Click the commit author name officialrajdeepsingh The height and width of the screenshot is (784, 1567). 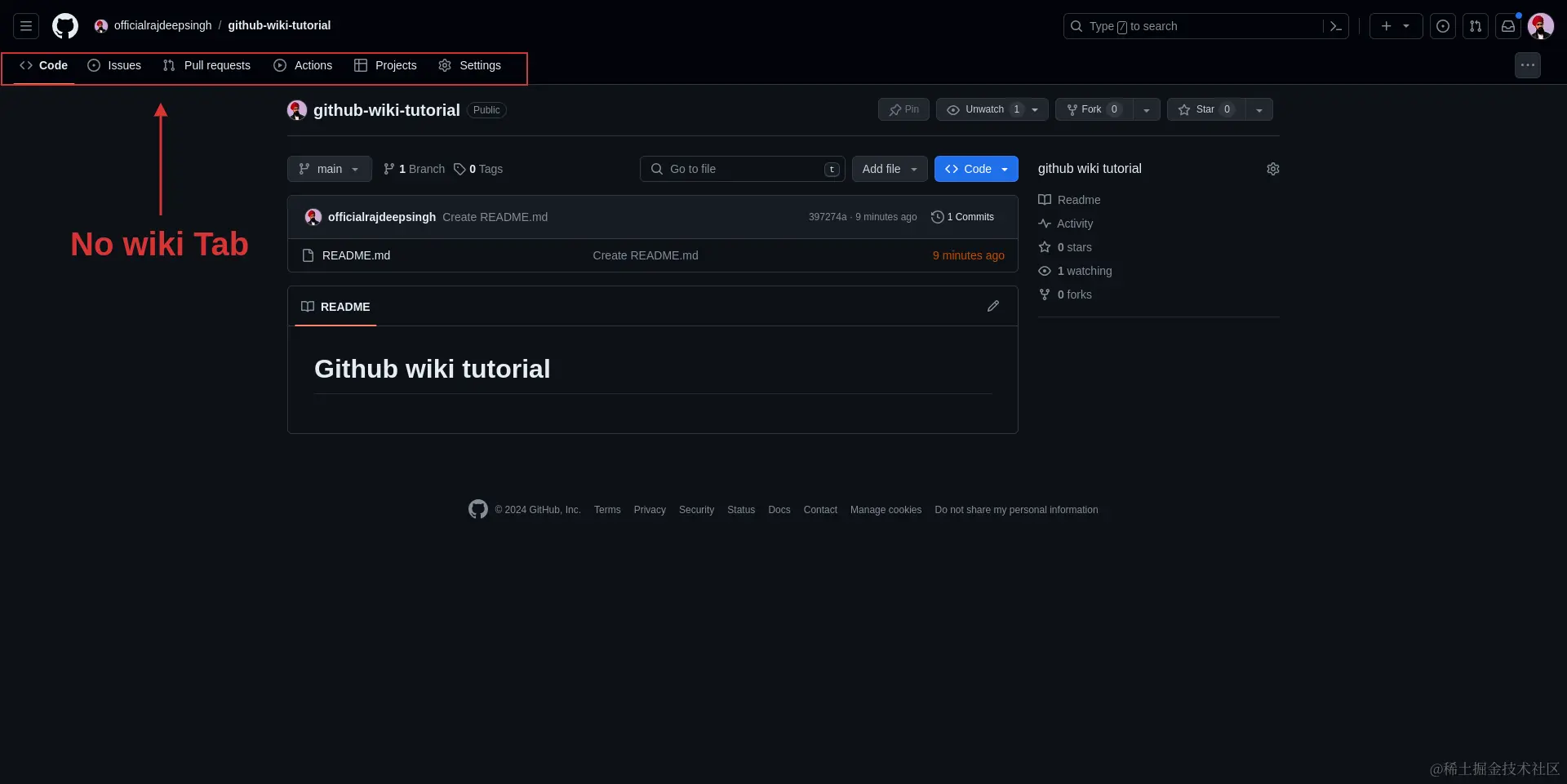tap(382, 217)
